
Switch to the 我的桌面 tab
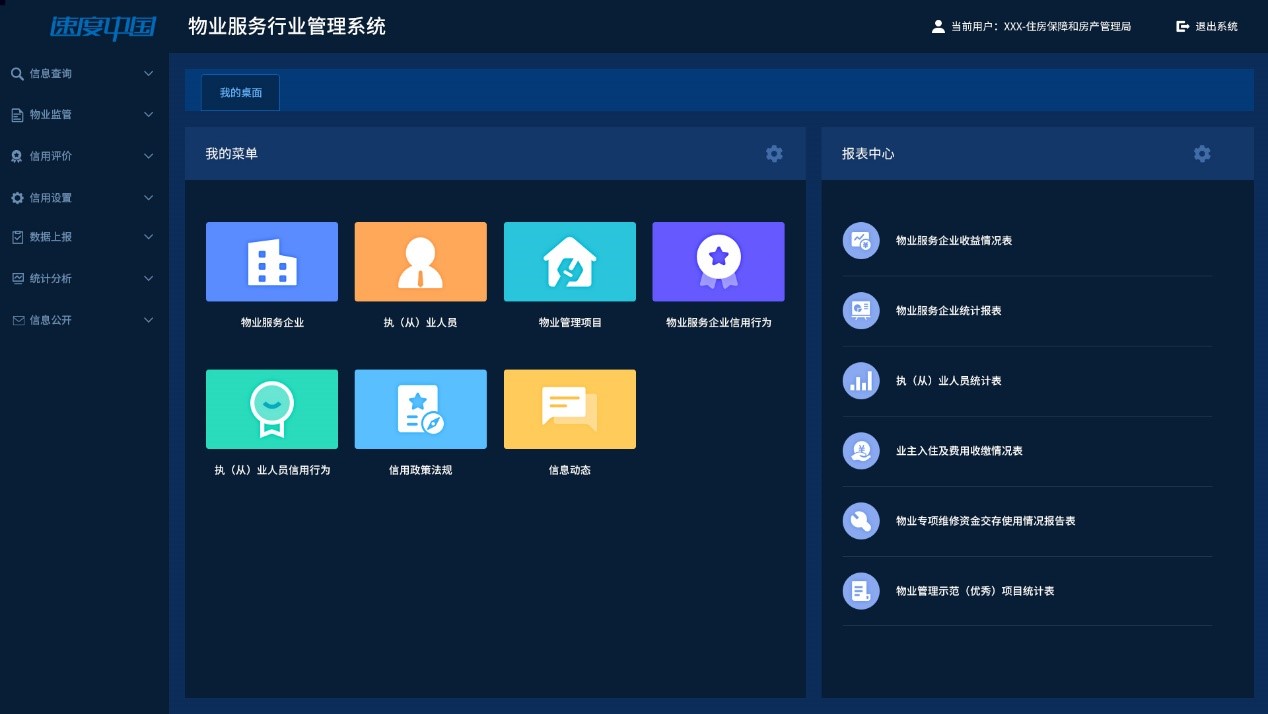click(241, 93)
